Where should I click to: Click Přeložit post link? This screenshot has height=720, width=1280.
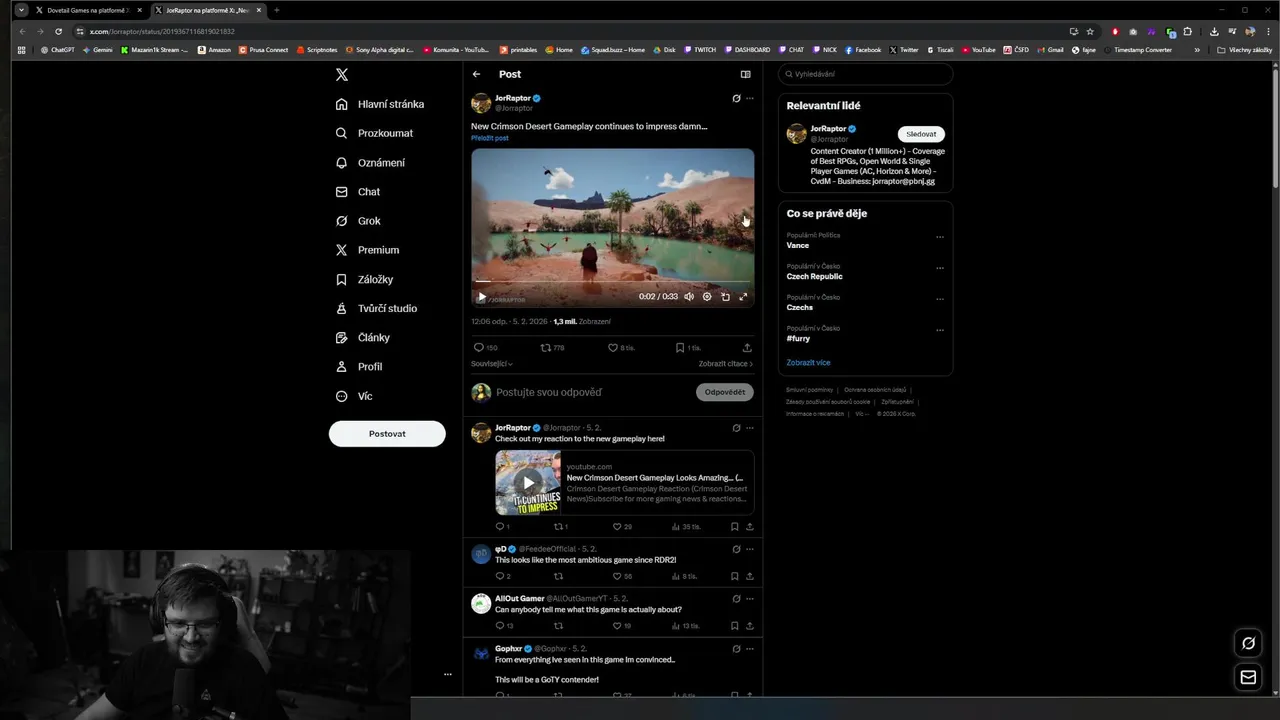(x=490, y=138)
